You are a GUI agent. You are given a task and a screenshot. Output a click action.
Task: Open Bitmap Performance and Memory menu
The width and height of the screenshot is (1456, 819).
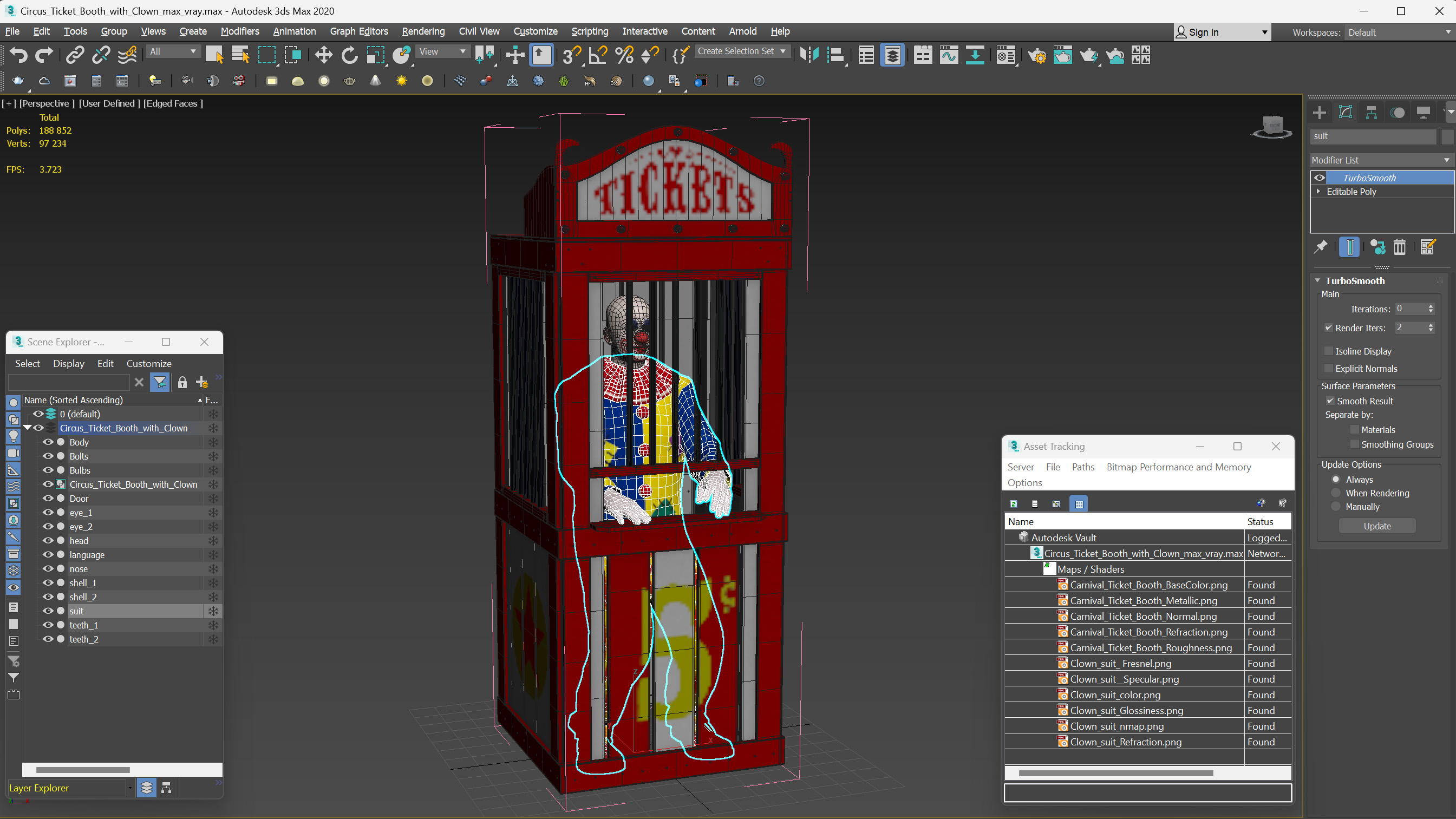[1178, 467]
